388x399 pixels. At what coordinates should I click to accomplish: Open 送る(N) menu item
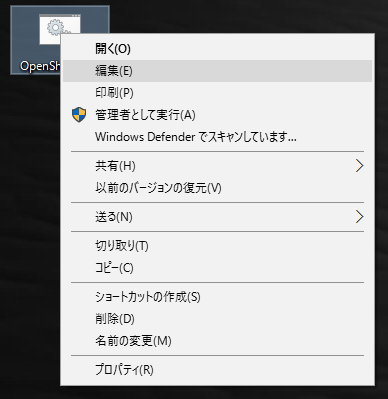tap(217, 217)
